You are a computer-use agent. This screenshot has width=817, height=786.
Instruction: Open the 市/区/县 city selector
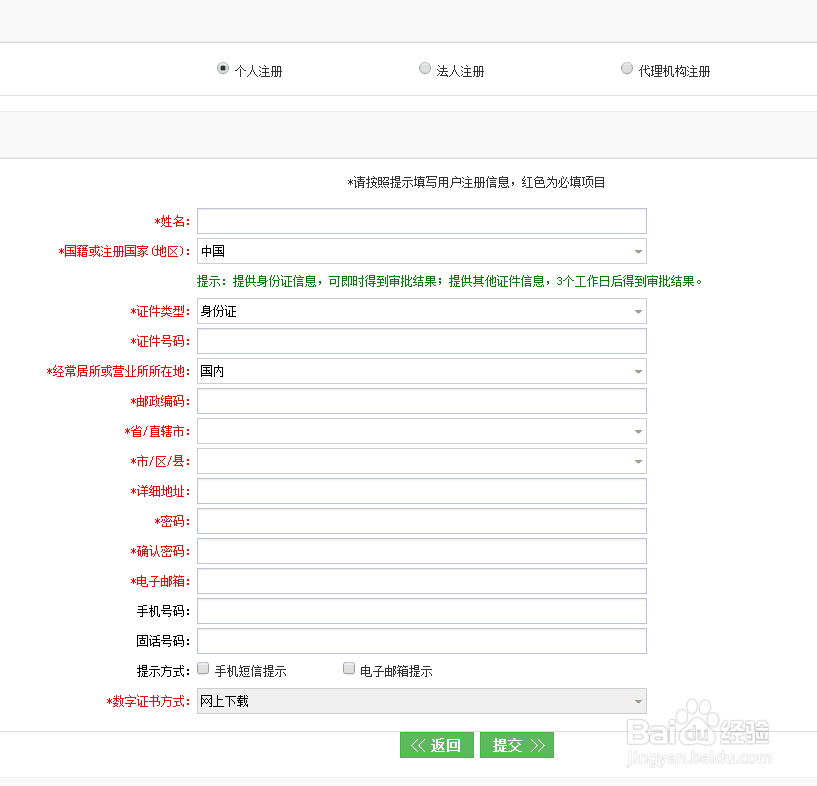point(637,461)
